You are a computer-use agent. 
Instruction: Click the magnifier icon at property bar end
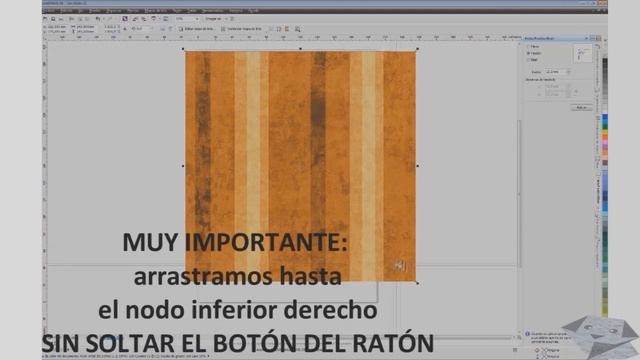point(298,29)
